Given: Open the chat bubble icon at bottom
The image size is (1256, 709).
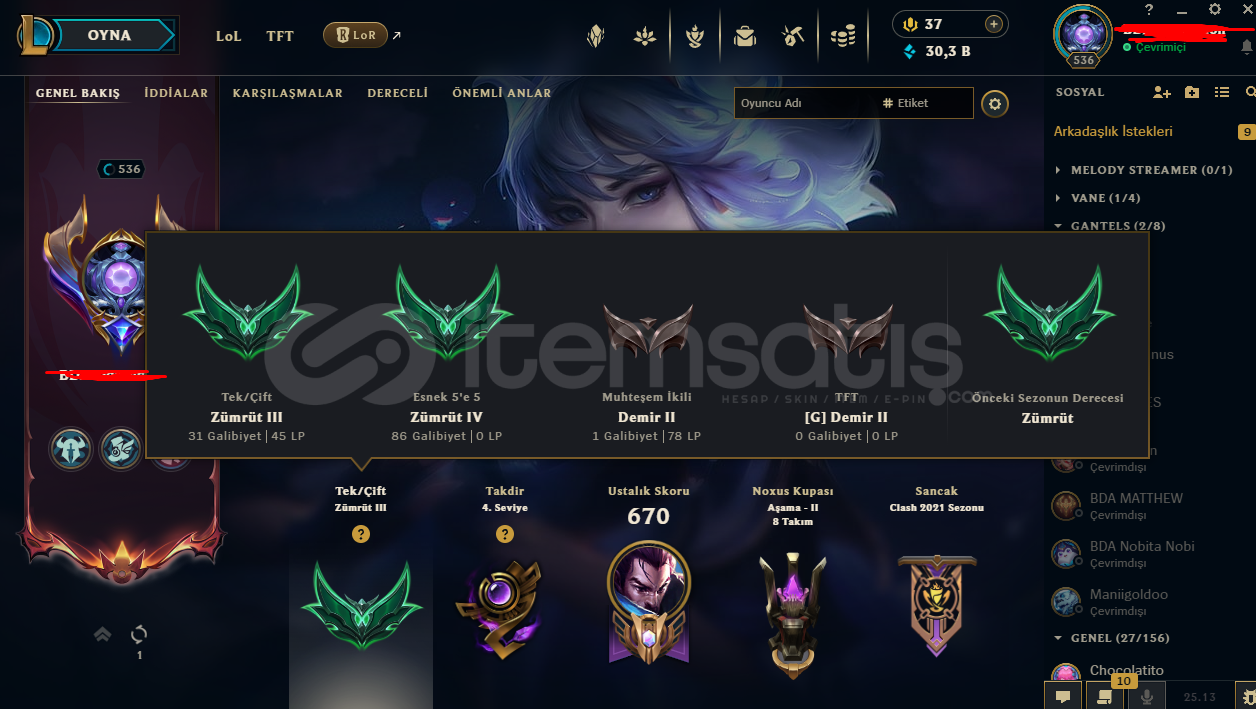Looking at the screenshot, I should 1063,696.
